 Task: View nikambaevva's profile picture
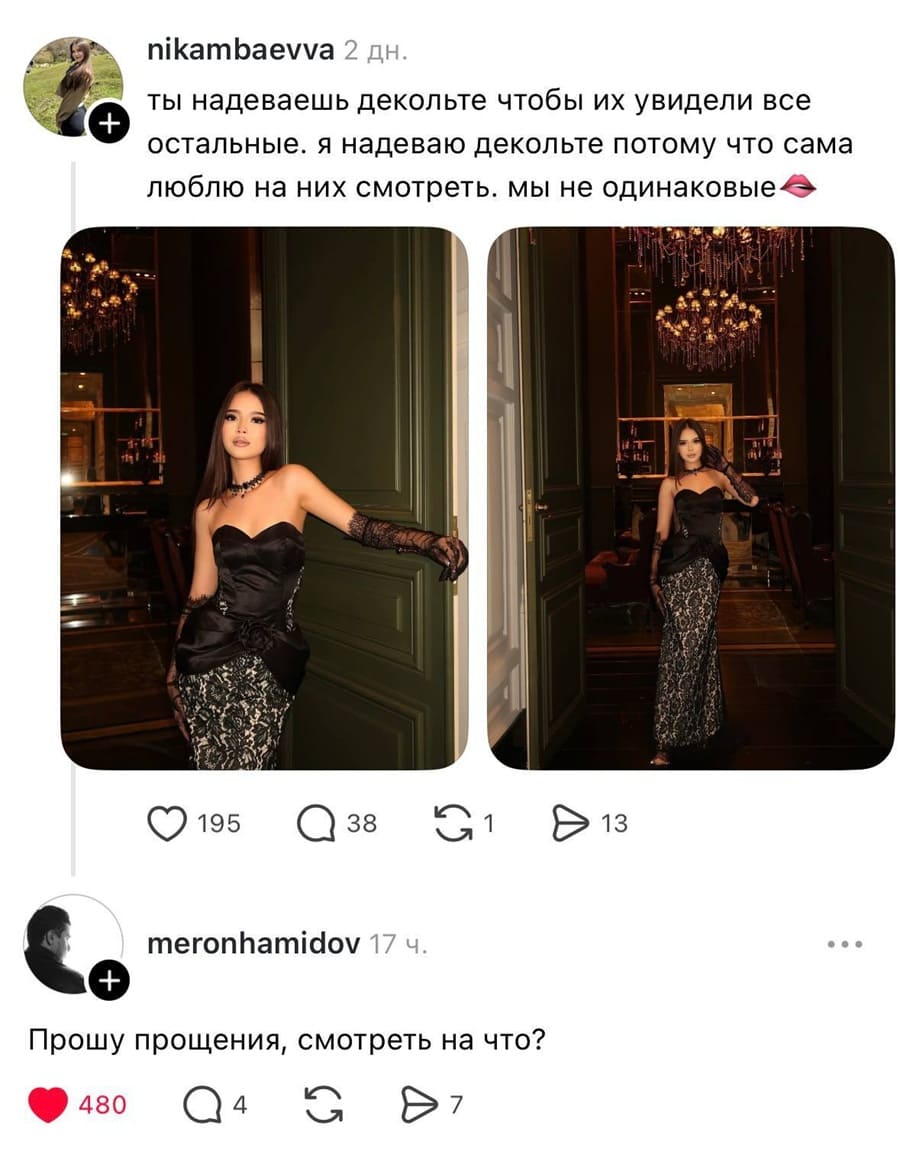pos(73,87)
